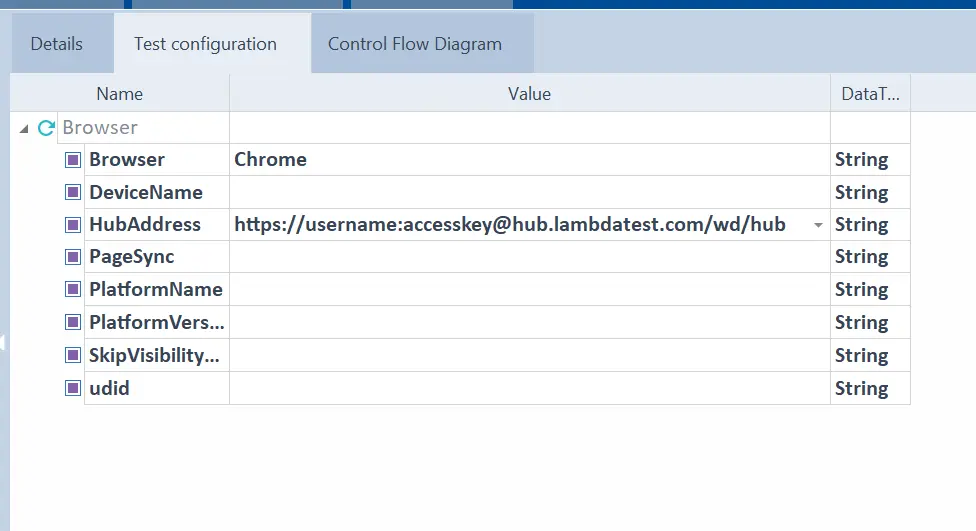Click the purple icon next to PlatformName
This screenshot has width=976, height=531.
[73, 290]
